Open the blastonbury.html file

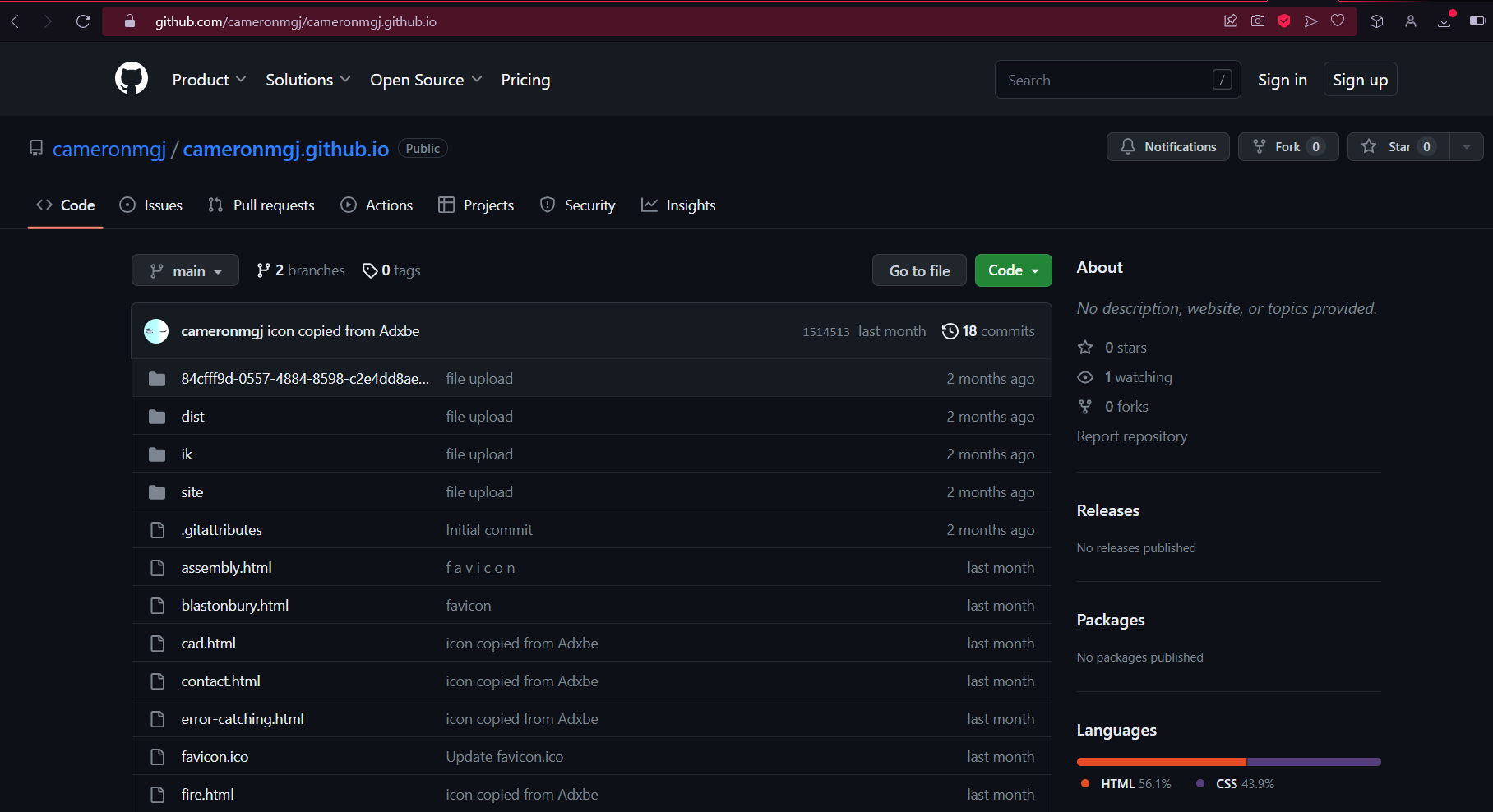click(x=235, y=606)
